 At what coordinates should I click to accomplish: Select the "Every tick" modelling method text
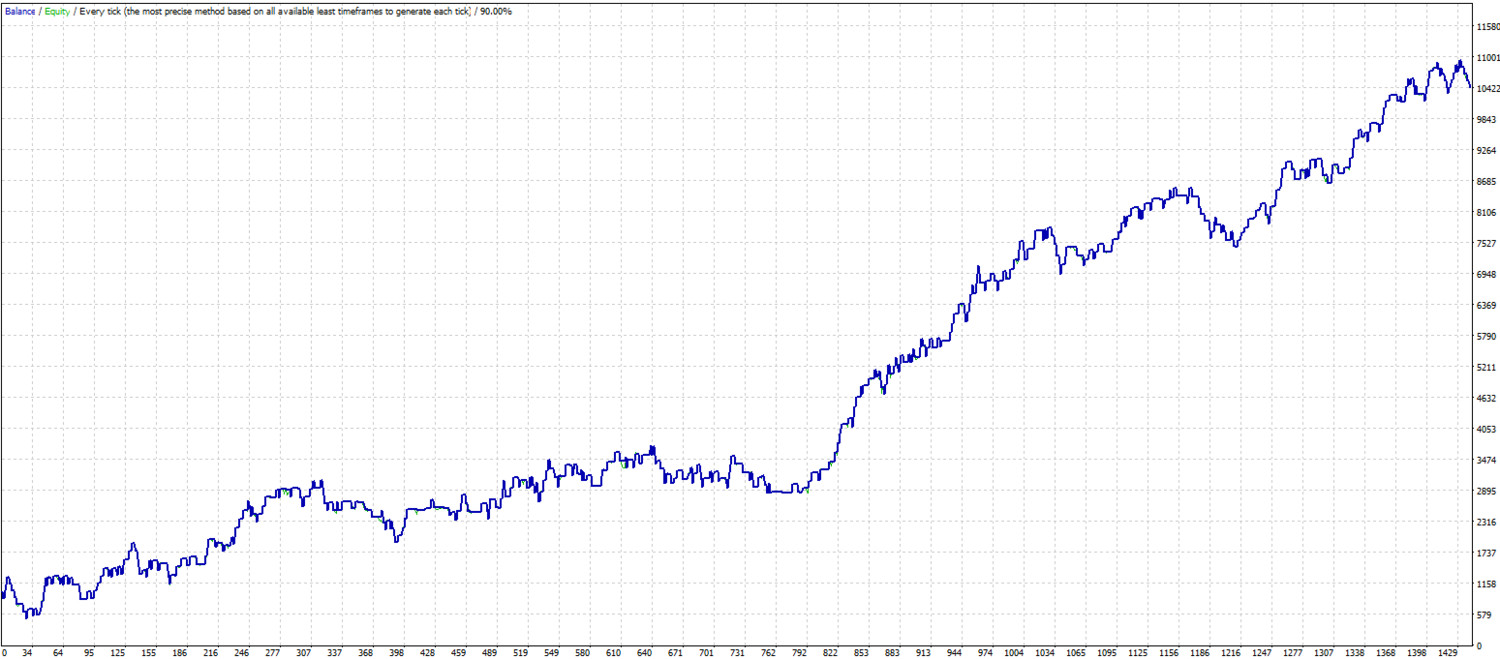click(x=98, y=11)
